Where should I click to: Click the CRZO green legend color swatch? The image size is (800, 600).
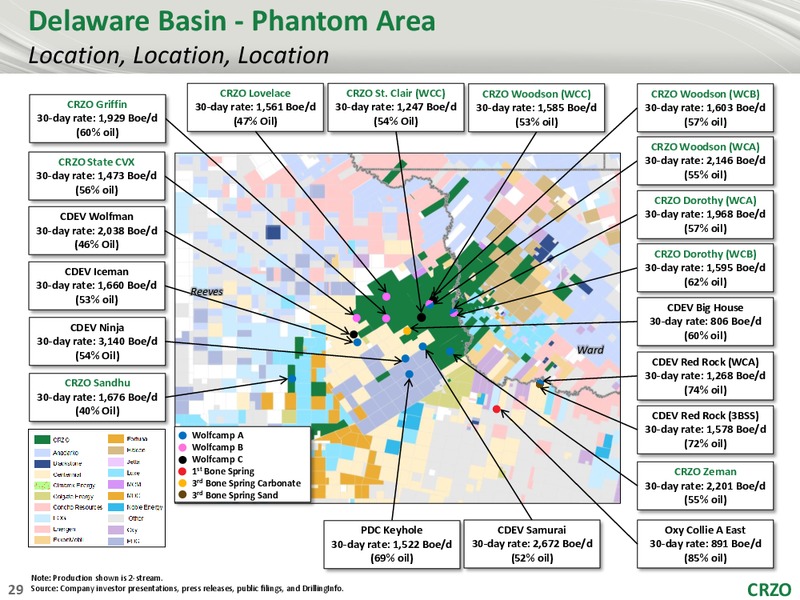click(x=42, y=439)
